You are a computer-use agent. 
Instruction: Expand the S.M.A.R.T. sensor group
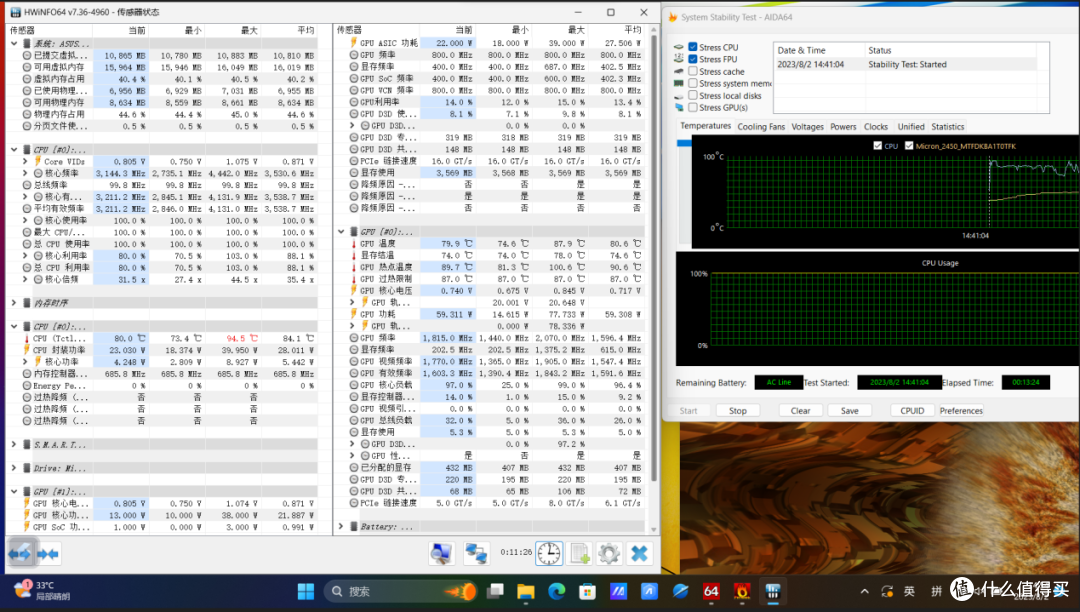pyautogui.click(x=14, y=445)
